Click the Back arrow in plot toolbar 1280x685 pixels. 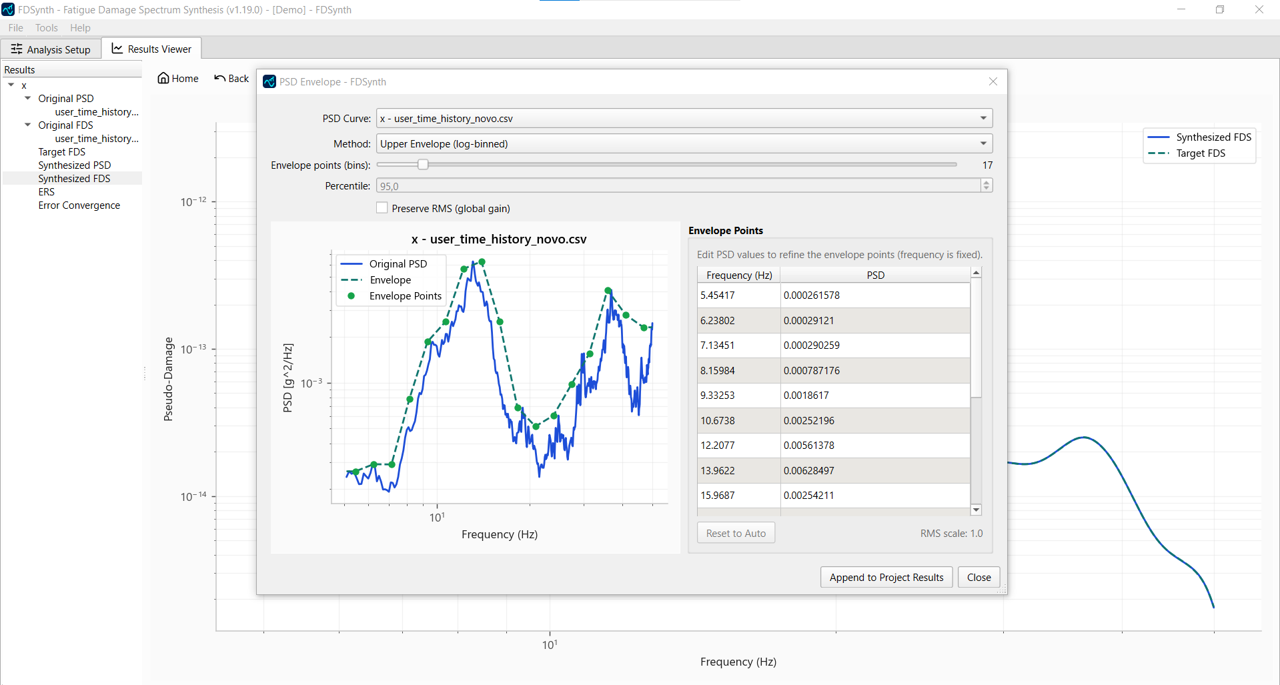[220, 78]
